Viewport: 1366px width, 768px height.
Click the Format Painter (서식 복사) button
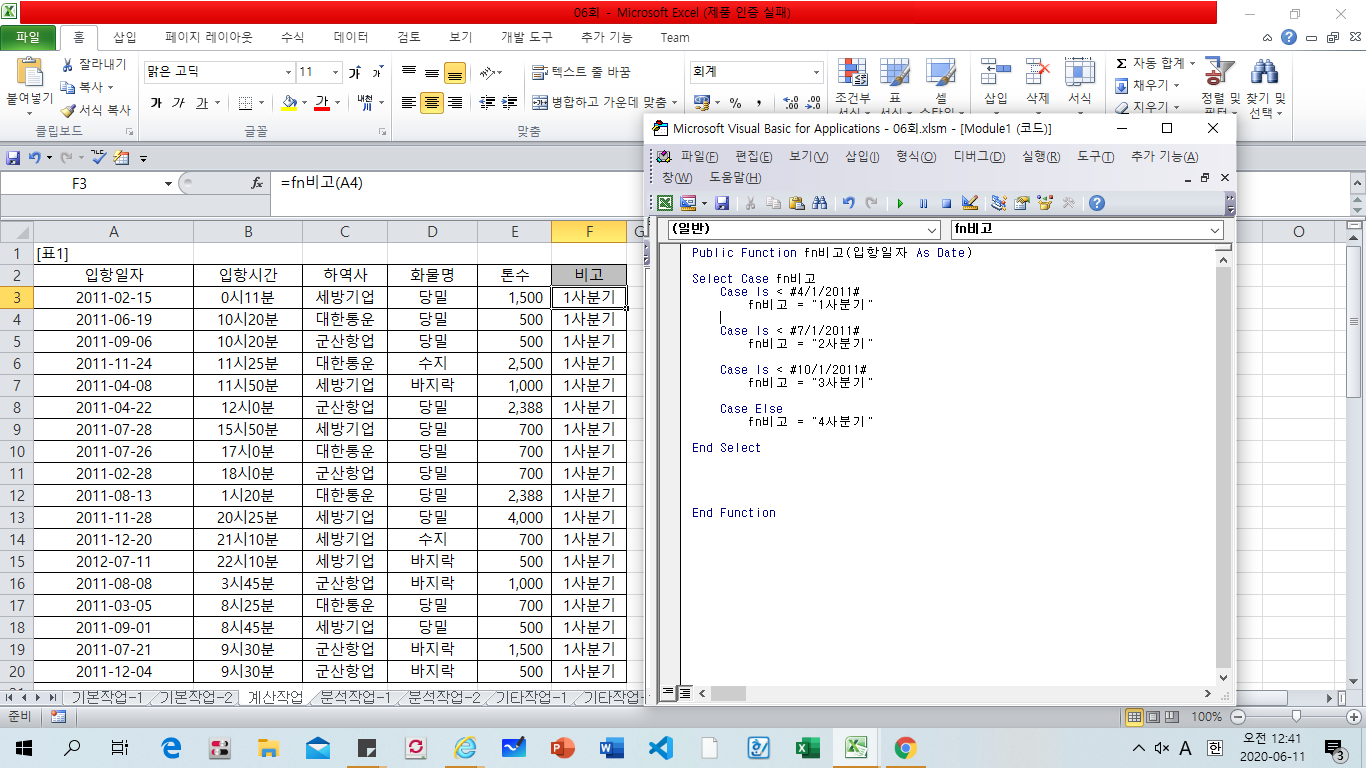pos(95,110)
